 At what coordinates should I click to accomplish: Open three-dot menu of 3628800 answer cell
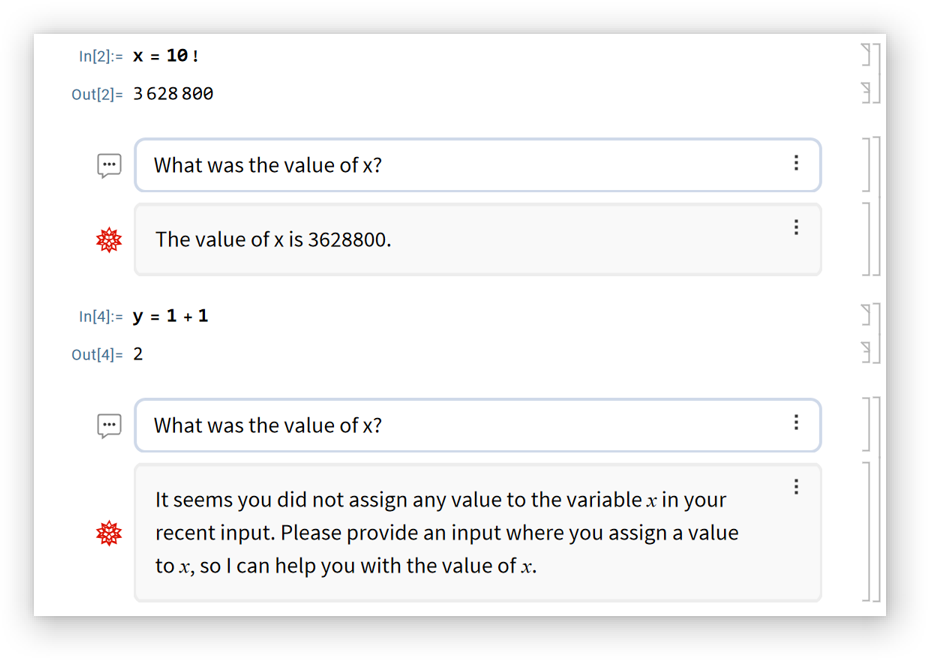click(x=796, y=228)
